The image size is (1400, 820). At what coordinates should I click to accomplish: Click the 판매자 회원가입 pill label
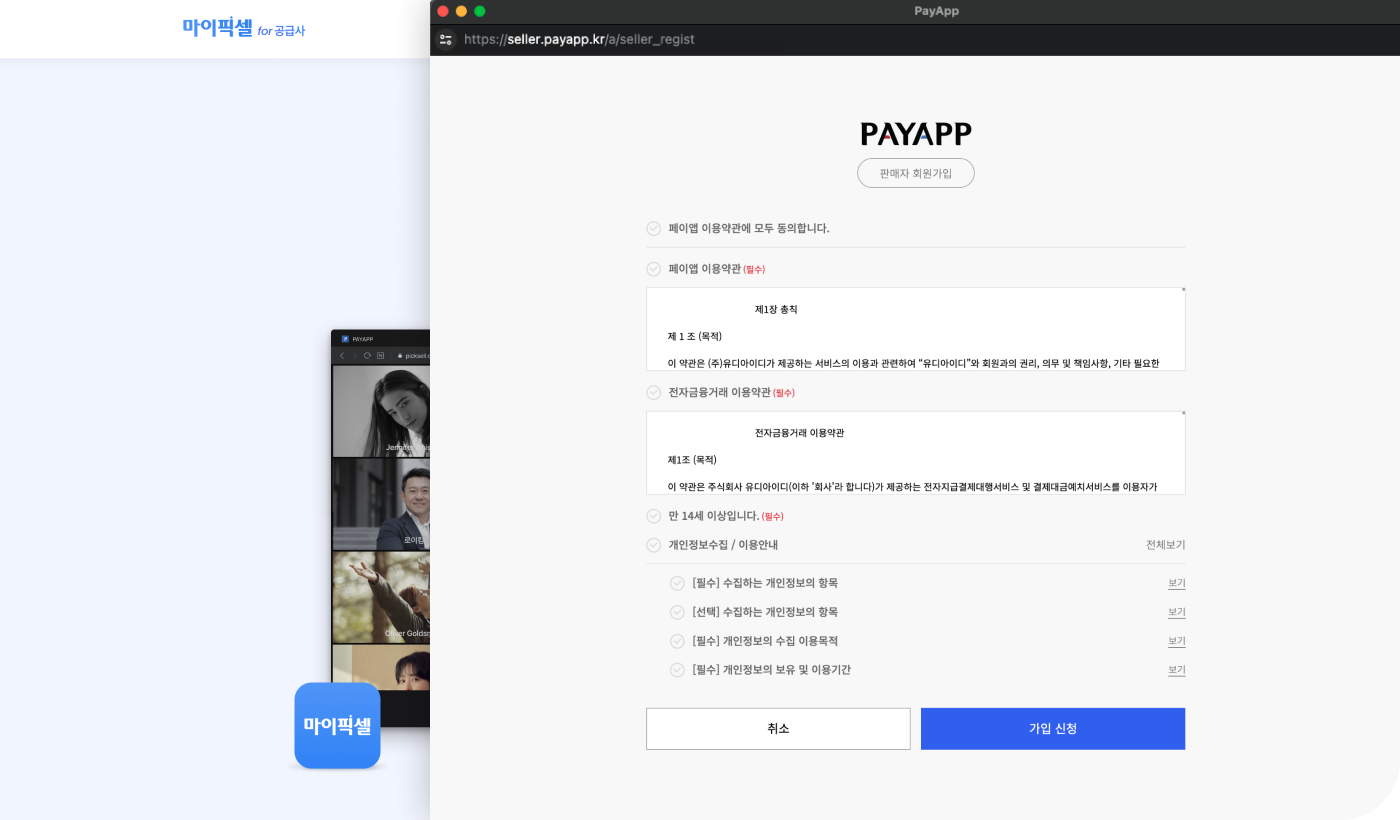915,173
